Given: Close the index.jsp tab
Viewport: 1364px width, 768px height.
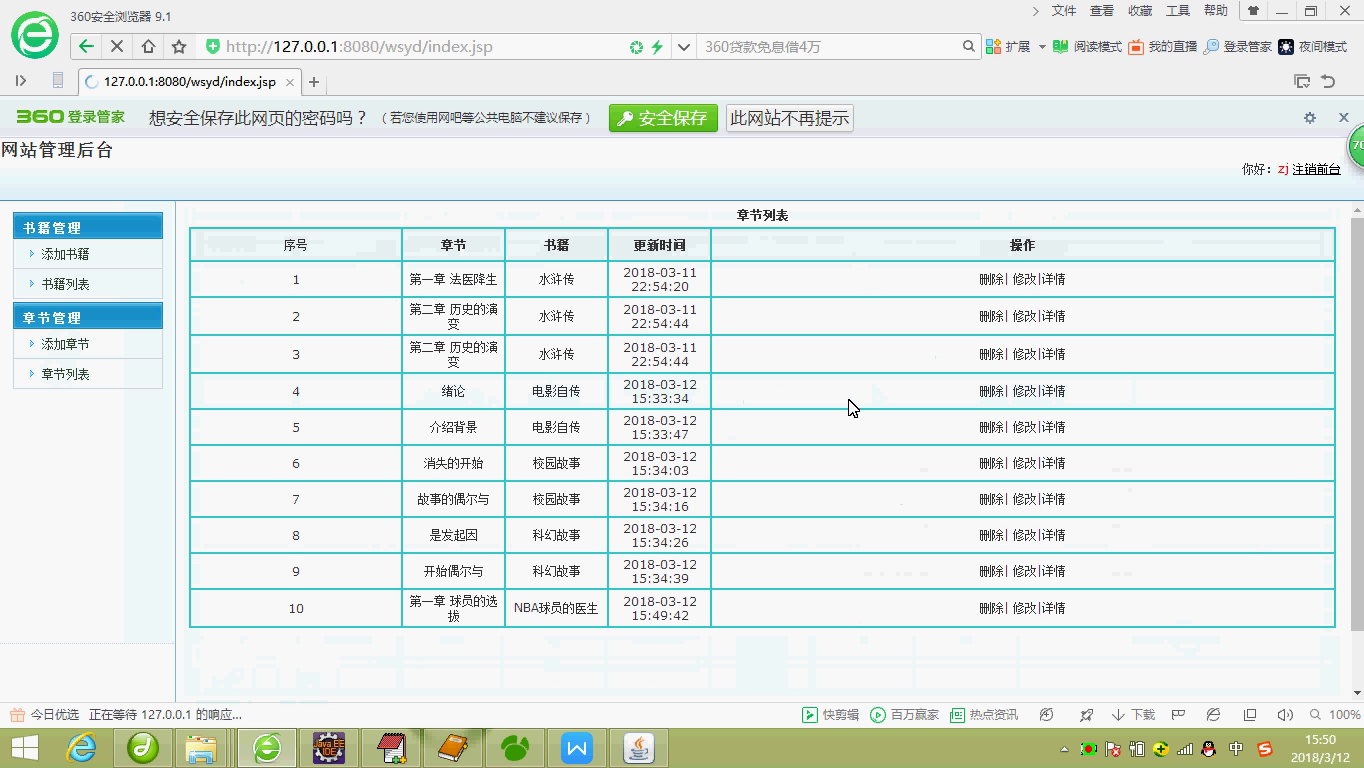Looking at the screenshot, I should click(x=290, y=82).
